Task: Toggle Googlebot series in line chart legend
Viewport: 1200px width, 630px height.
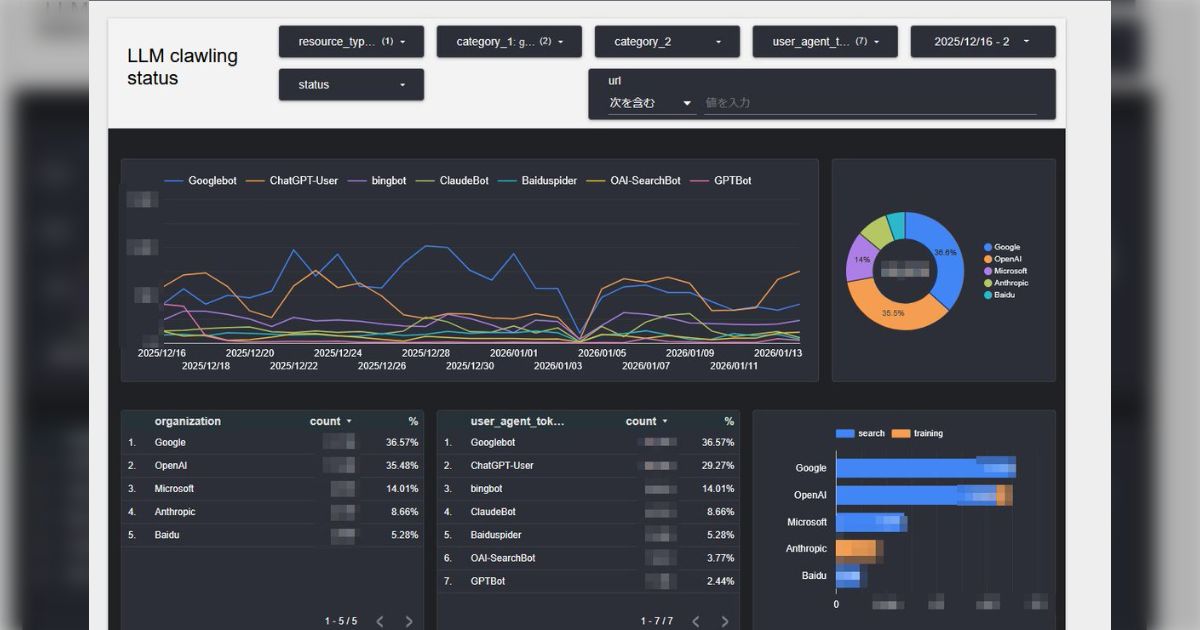Action: coord(201,181)
